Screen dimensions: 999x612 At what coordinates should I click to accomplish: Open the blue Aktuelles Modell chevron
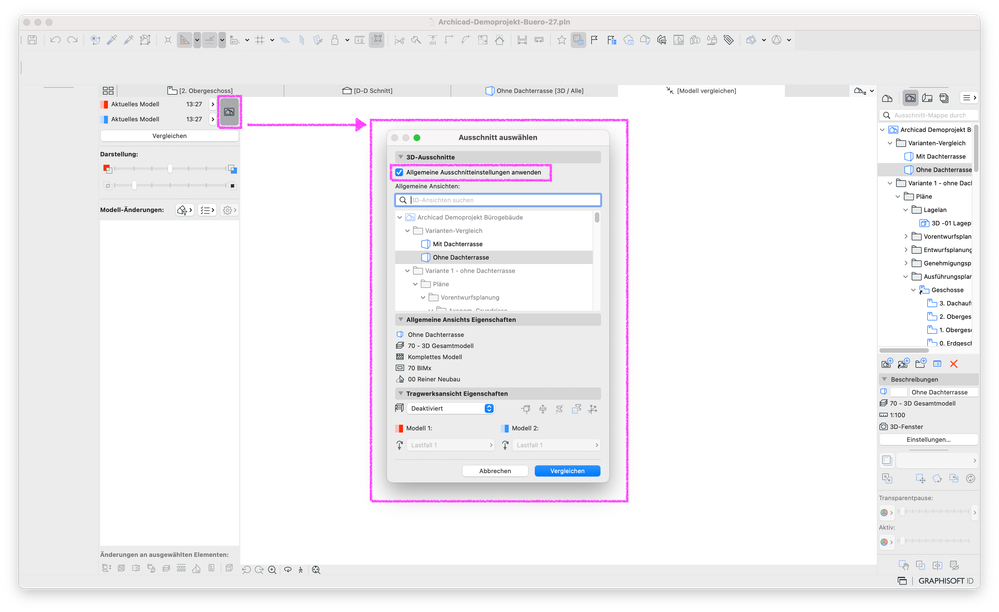[x=213, y=120]
